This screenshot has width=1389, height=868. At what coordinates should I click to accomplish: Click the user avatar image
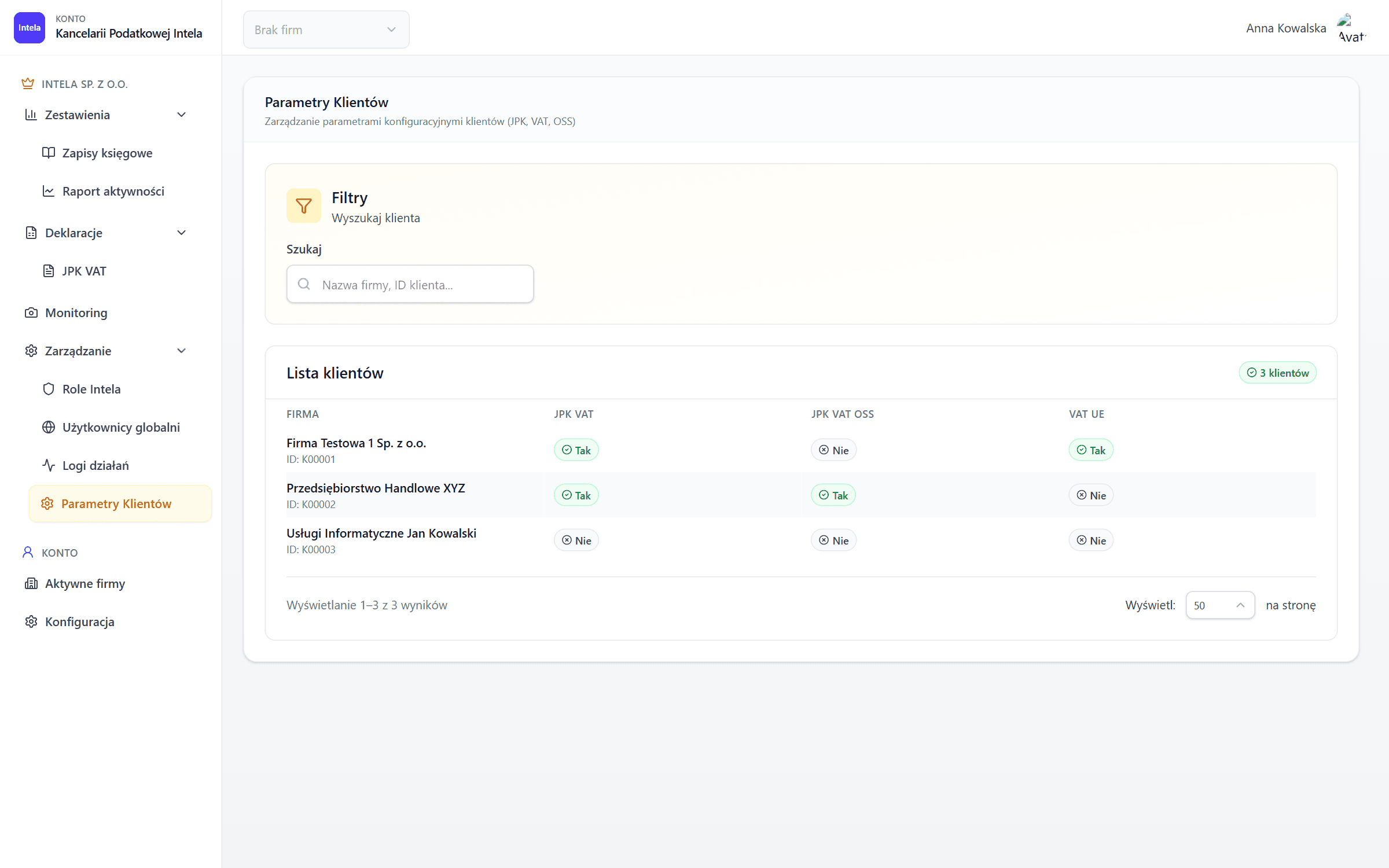(1351, 28)
